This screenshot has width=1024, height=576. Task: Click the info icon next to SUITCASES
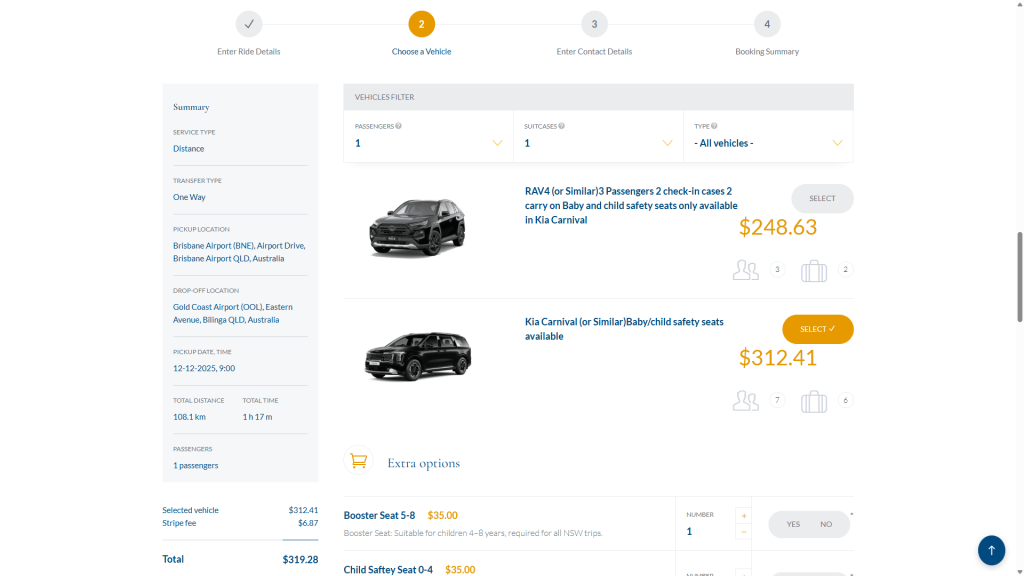561,125
